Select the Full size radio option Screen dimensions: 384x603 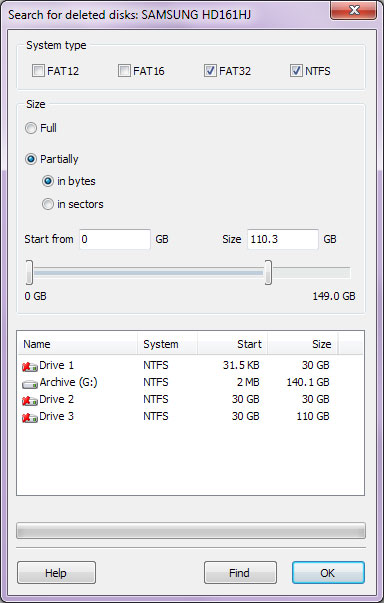(x=31, y=128)
